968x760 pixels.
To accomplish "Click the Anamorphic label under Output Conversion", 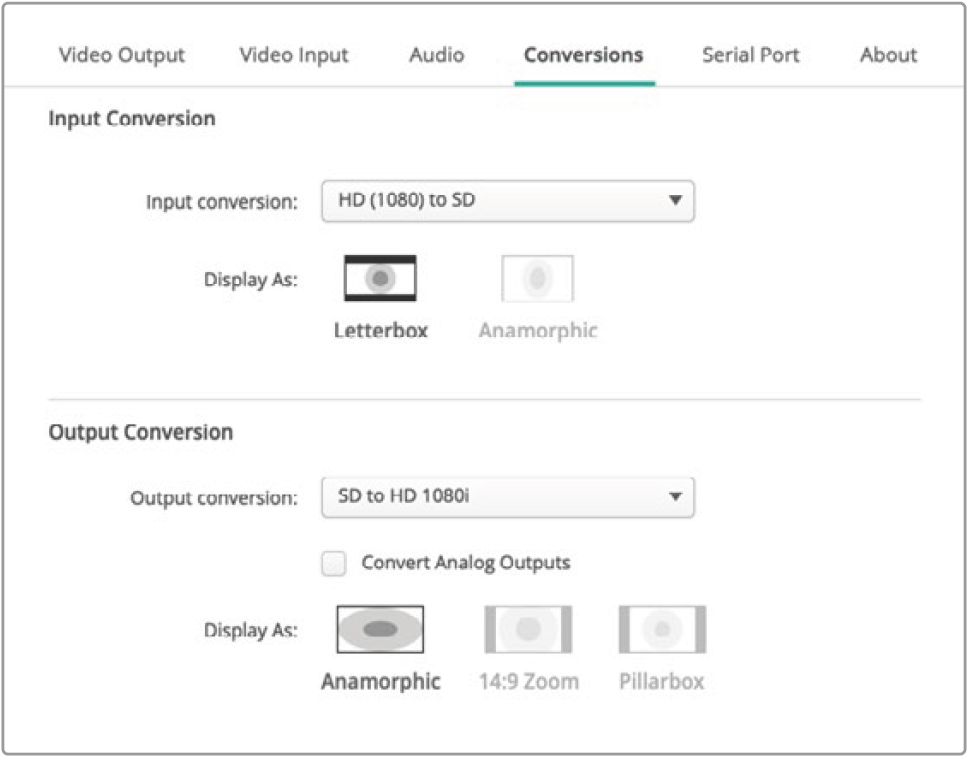I will point(380,682).
